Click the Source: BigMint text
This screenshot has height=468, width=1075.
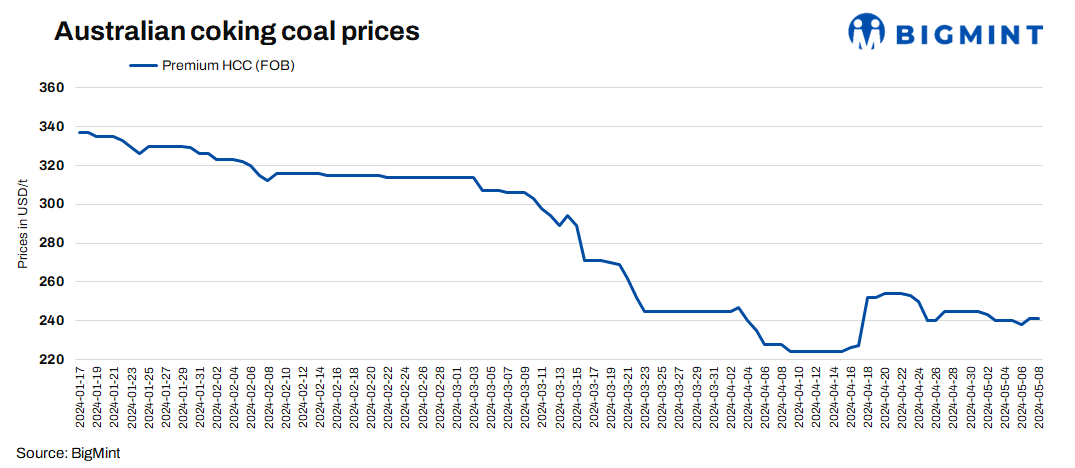pos(68,453)
